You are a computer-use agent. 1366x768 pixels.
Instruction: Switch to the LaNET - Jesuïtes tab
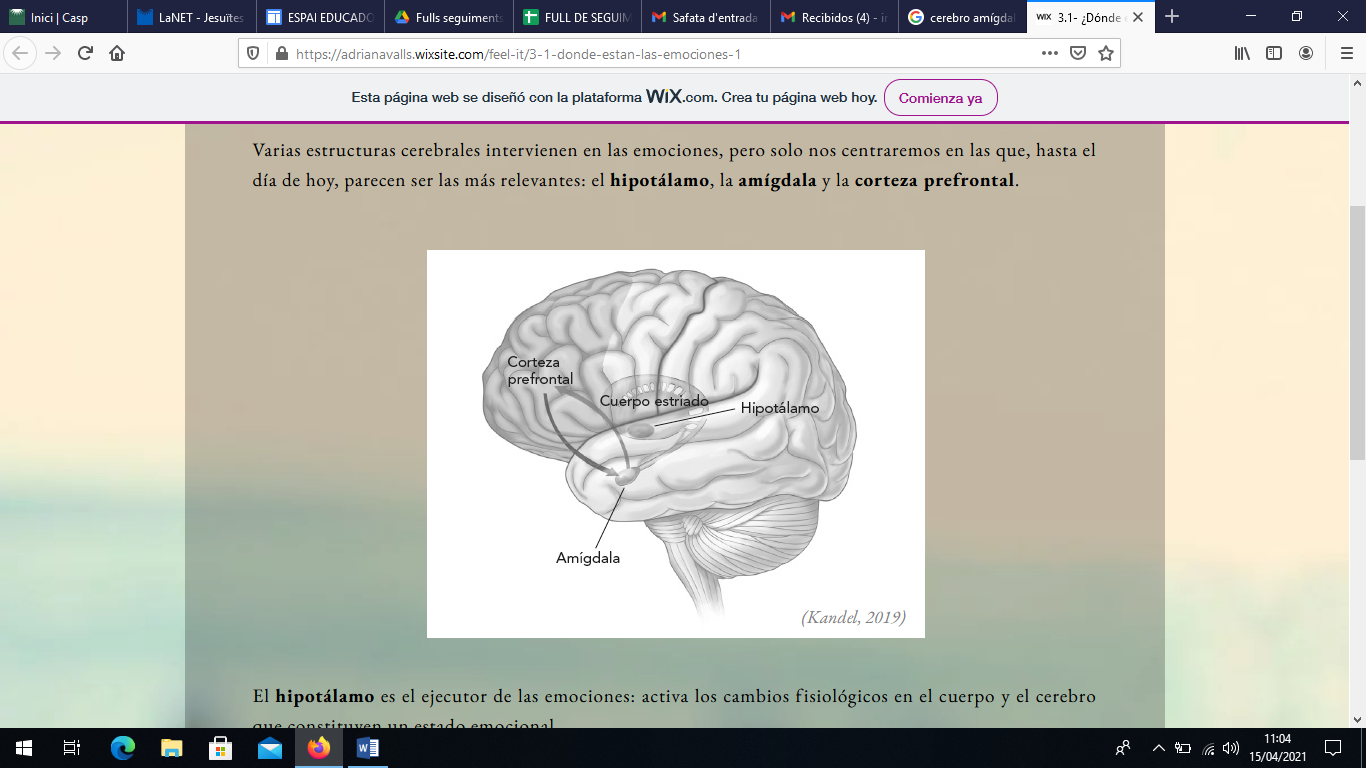coord(192,17)
